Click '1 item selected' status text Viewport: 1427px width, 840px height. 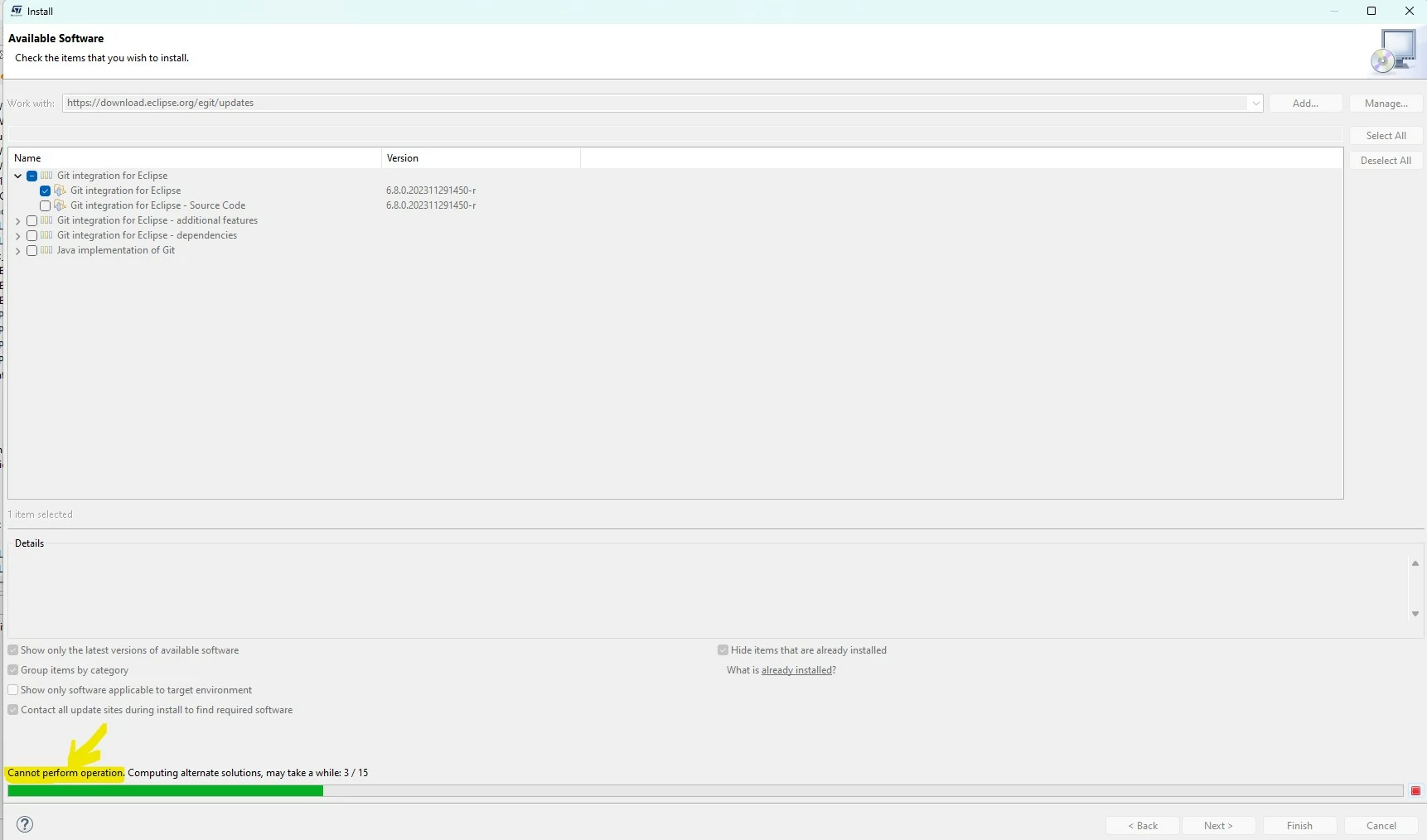41,514
